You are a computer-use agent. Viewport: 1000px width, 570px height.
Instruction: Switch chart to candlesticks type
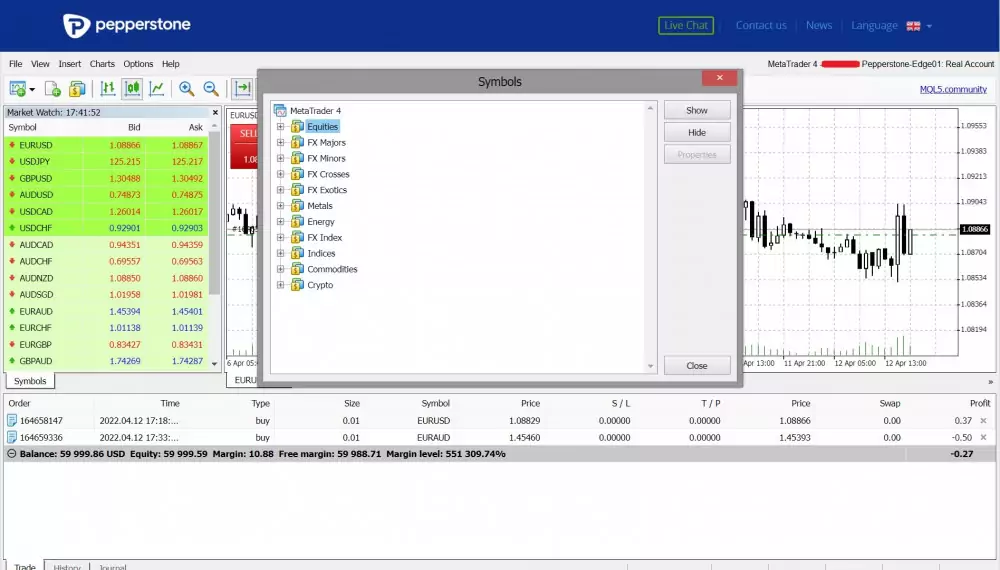pyautogui.click(x=132, y=89)
